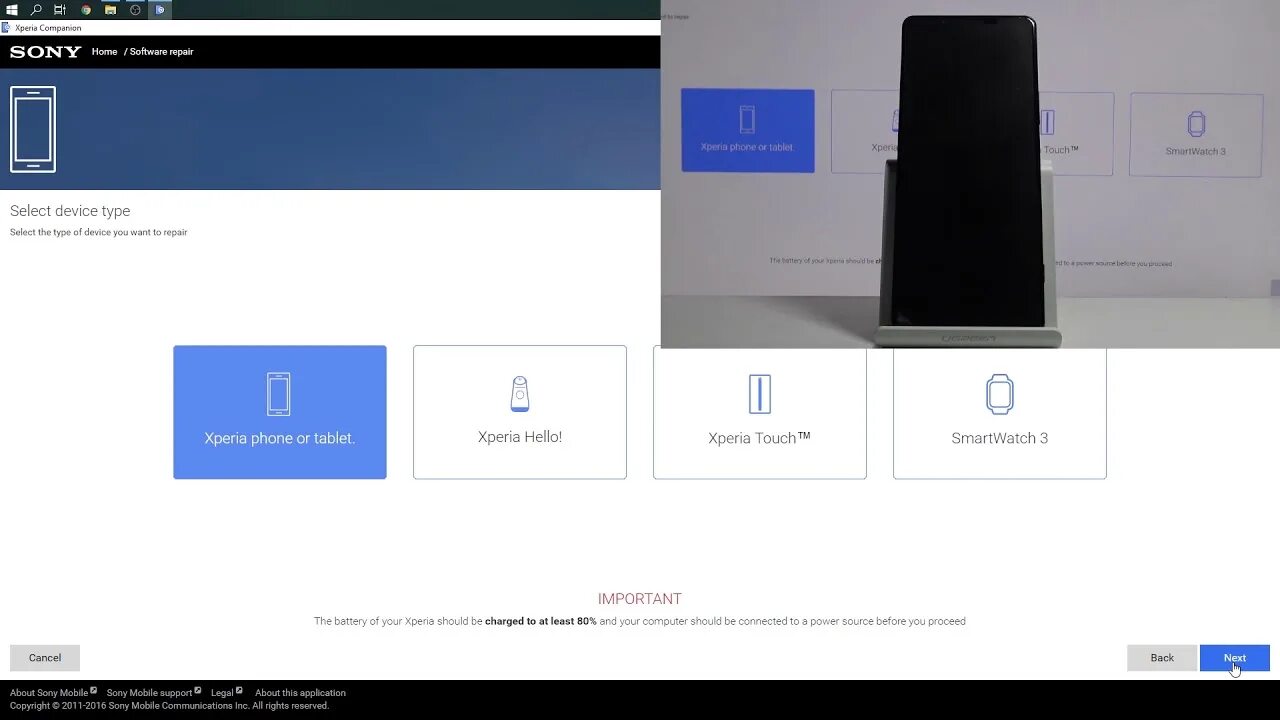Click the Xperia Hello! robot icon
The width and height of the screenshot is (1280, 720).
click(x=520, y=394)
